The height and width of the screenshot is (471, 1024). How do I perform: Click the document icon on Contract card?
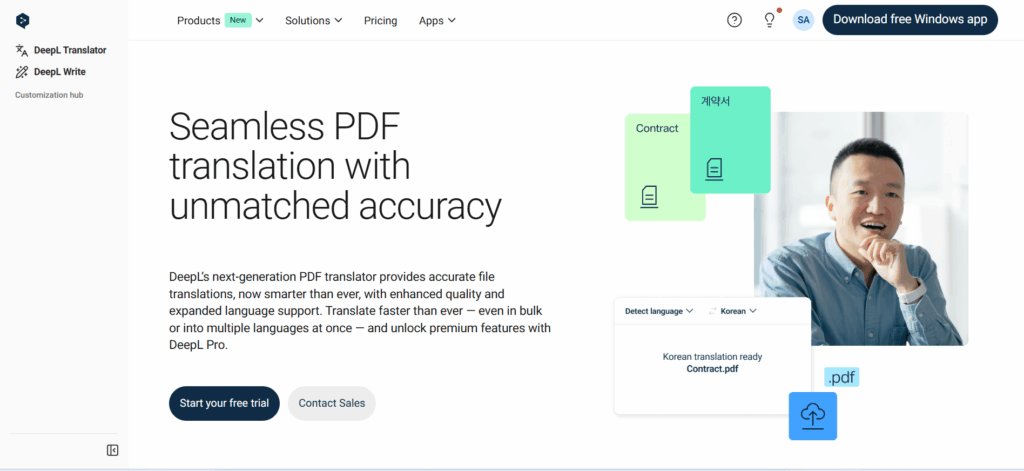tap(649, 197)
